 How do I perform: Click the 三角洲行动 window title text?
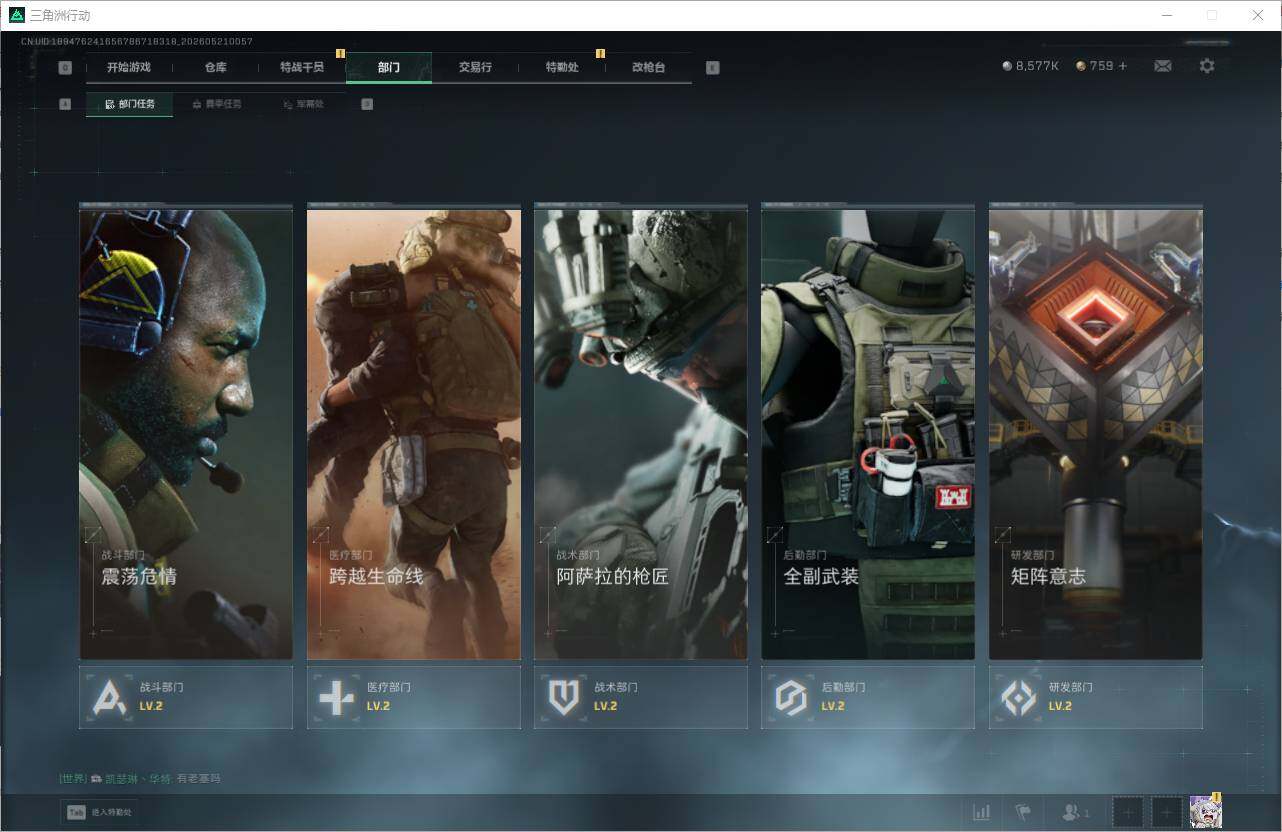pyautogui.click(x=61, y=15)
